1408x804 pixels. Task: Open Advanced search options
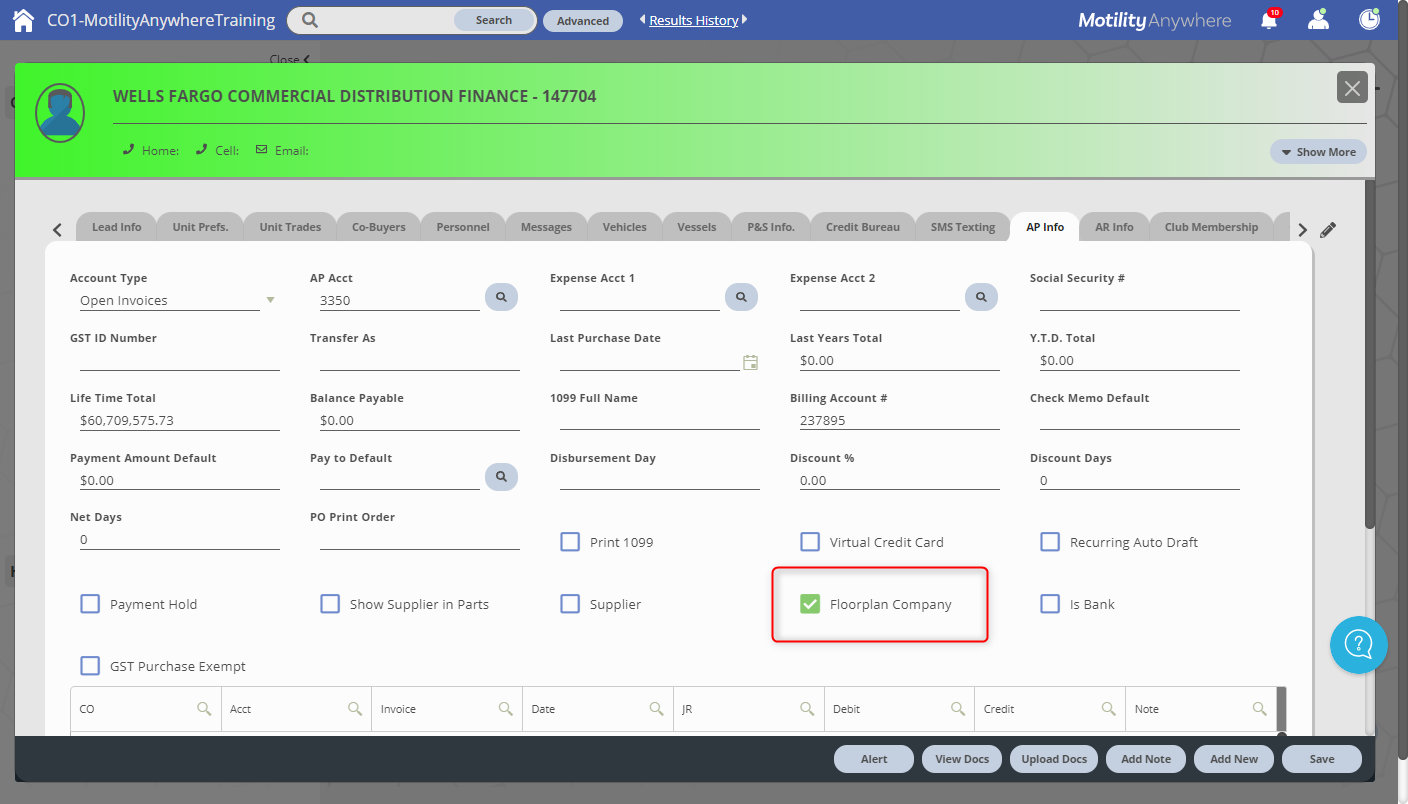pos(583,21)
